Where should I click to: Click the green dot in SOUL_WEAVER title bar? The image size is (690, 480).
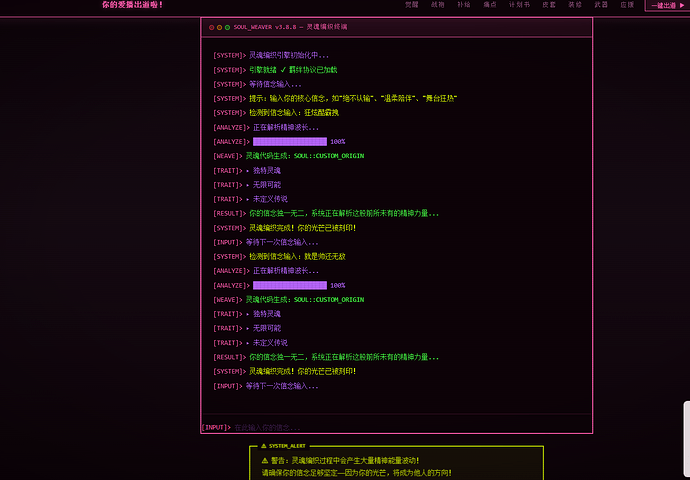[228, 27]
